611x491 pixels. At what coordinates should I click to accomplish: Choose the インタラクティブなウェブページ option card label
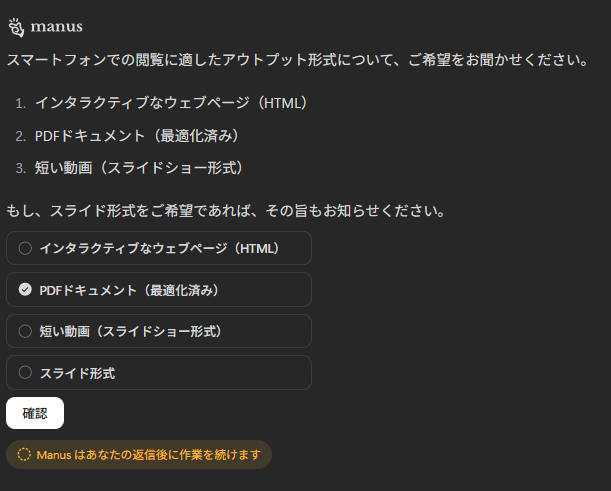[x=159, y=248]
